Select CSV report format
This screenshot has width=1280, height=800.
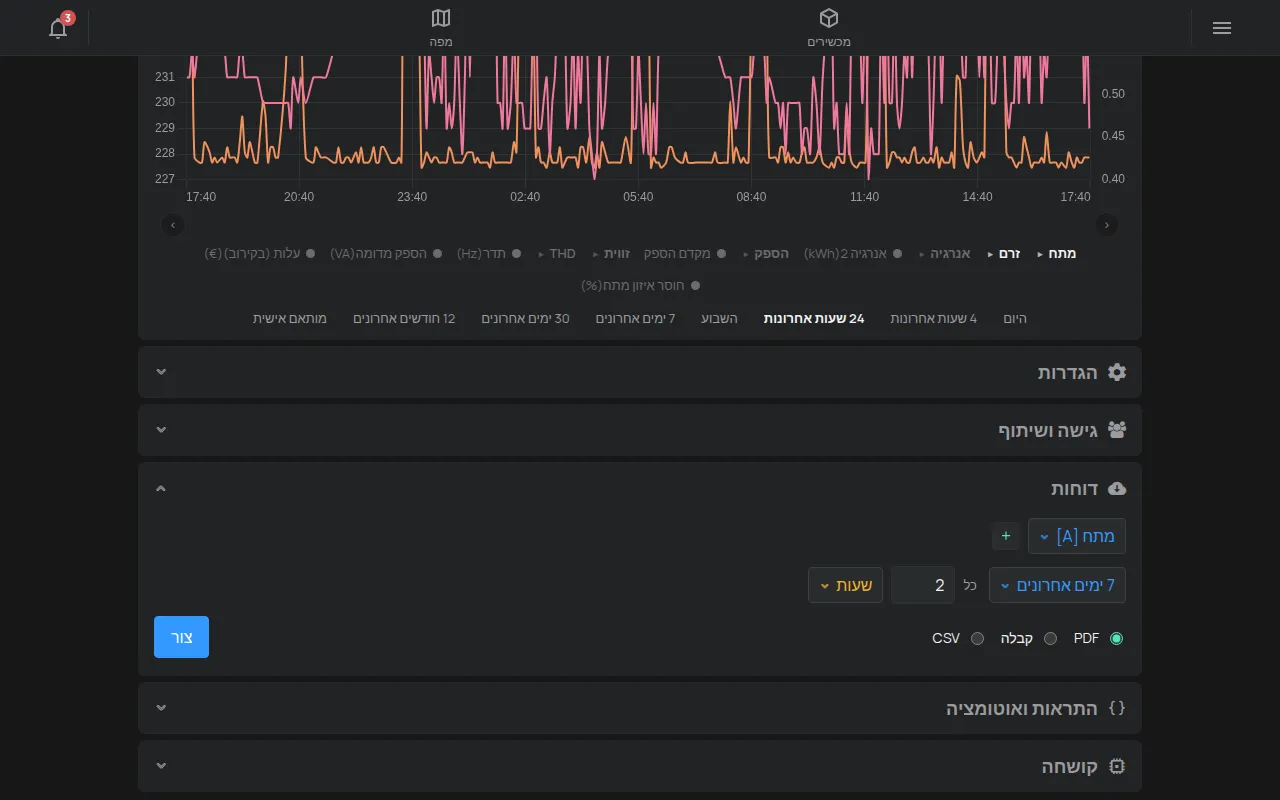[x=977, y=638]
